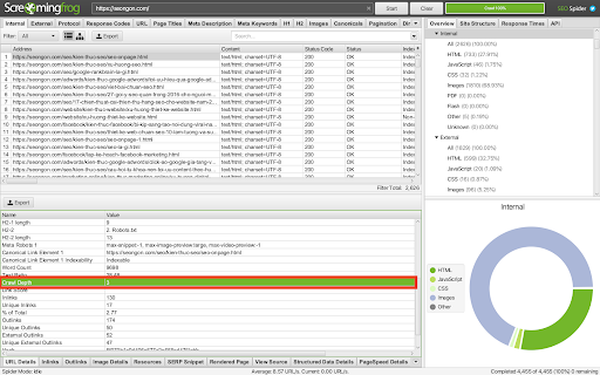Open the Image Details bottom tab
This screenshot has width=600, height=375.
[x=110, y=362]
